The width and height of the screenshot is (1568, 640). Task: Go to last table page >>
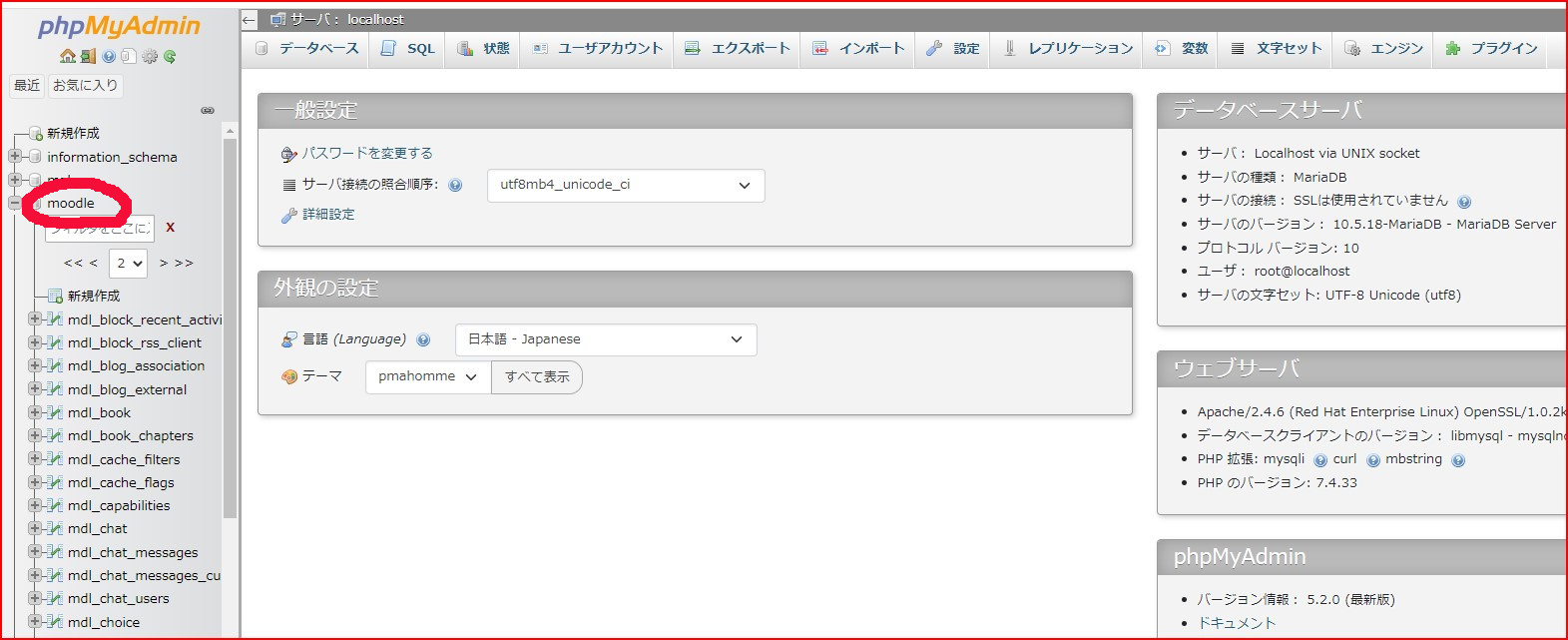[184, 264]
